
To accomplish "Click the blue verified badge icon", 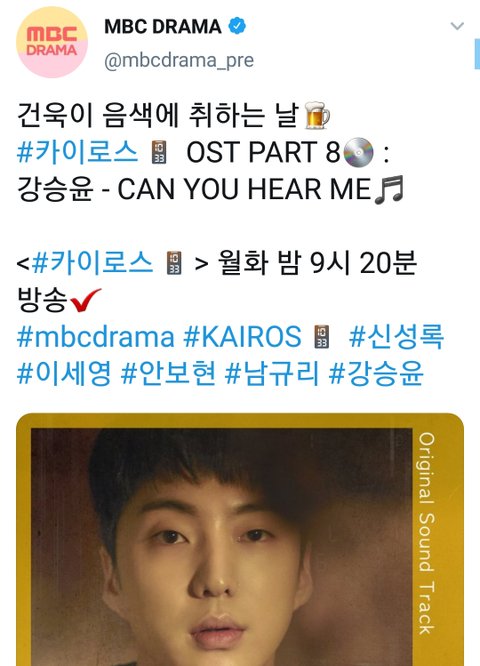I will [237, 26].
